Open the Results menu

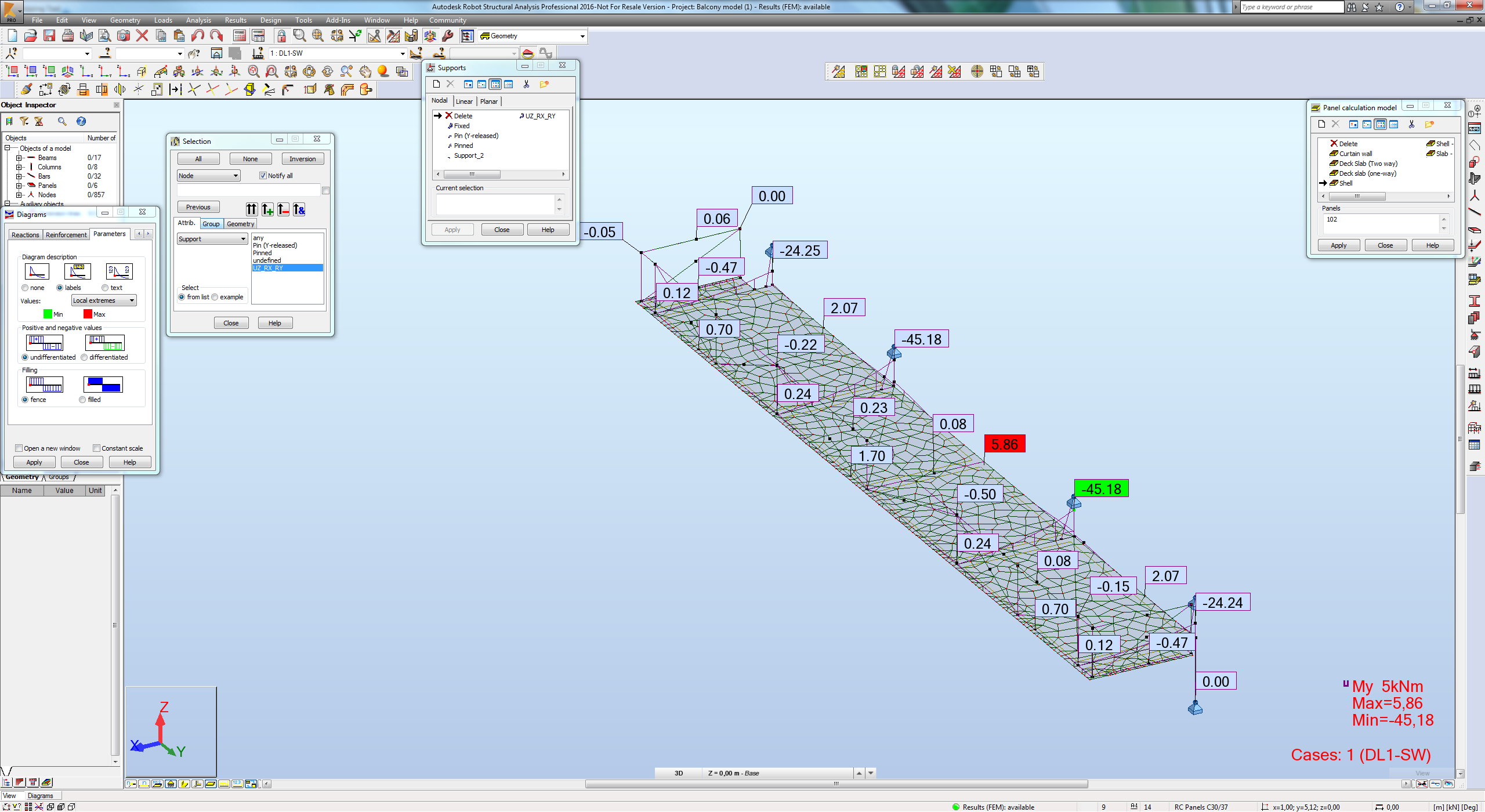236,20
